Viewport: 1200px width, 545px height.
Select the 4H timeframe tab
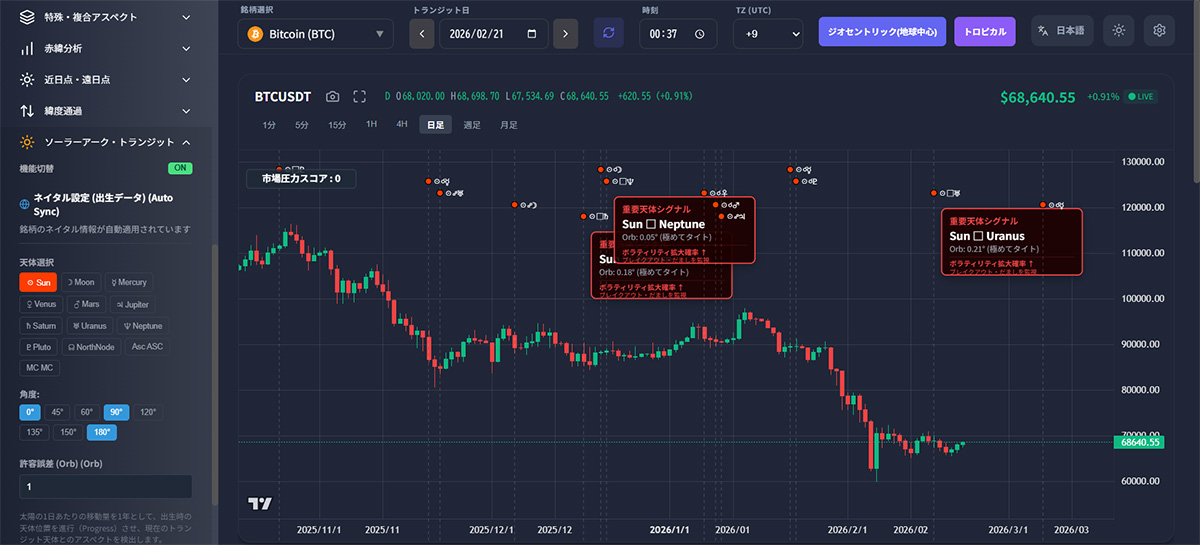pos(402,125)
